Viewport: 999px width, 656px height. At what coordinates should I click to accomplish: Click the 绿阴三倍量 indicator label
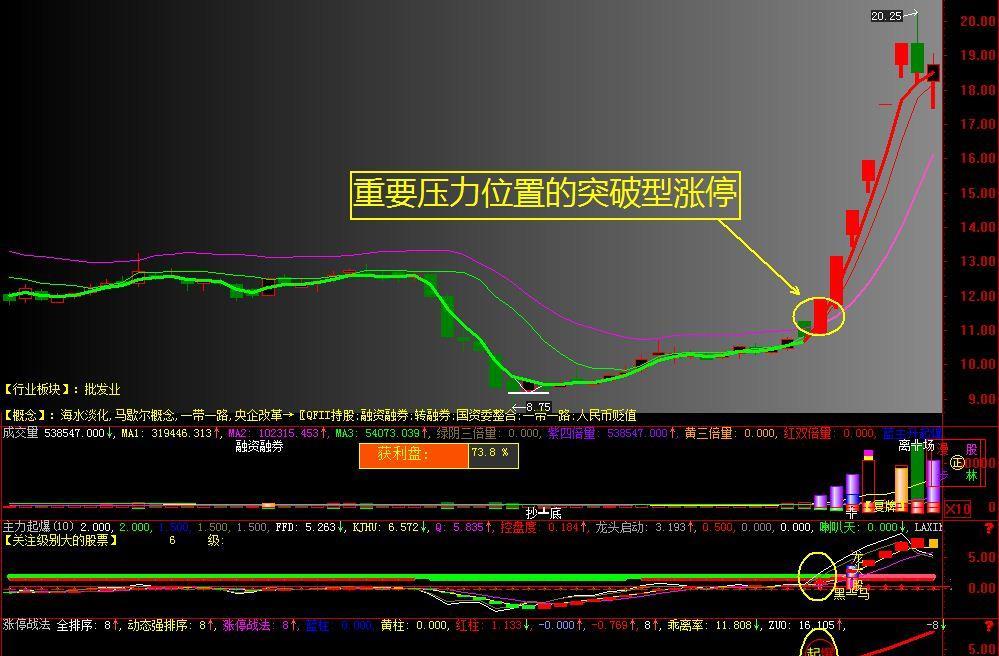(x=466, y=433)
